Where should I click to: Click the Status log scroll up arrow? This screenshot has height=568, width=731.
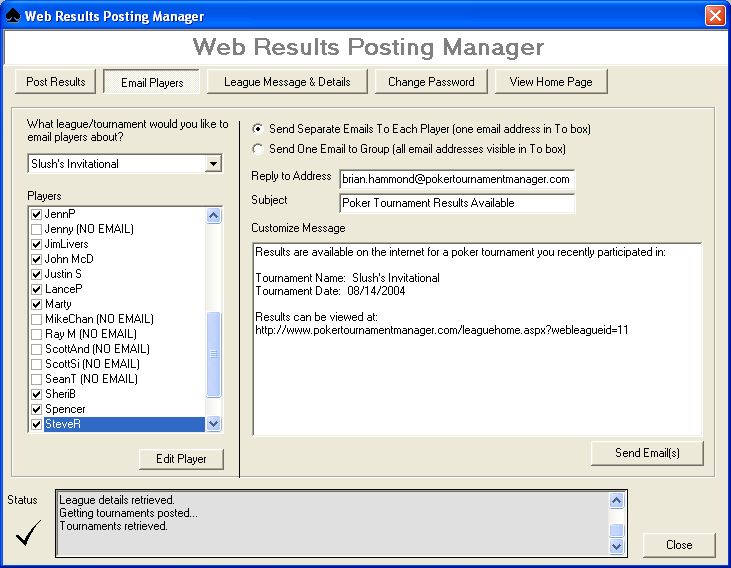616,501
